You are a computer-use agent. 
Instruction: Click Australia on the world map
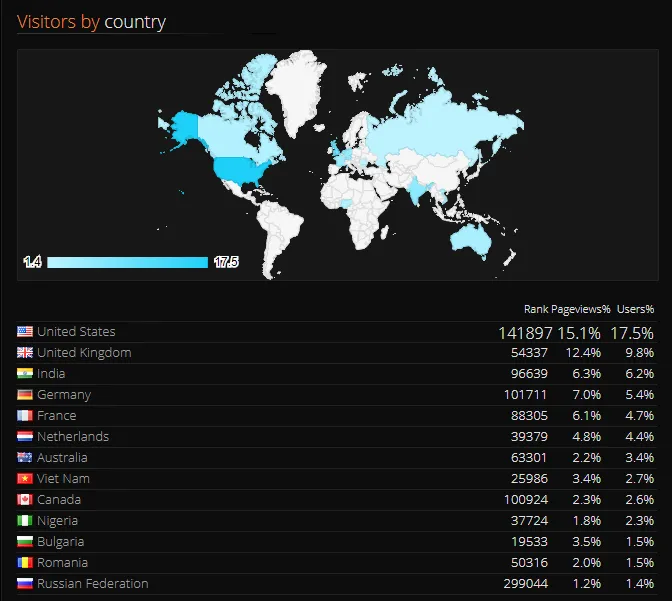click(471, 239)
